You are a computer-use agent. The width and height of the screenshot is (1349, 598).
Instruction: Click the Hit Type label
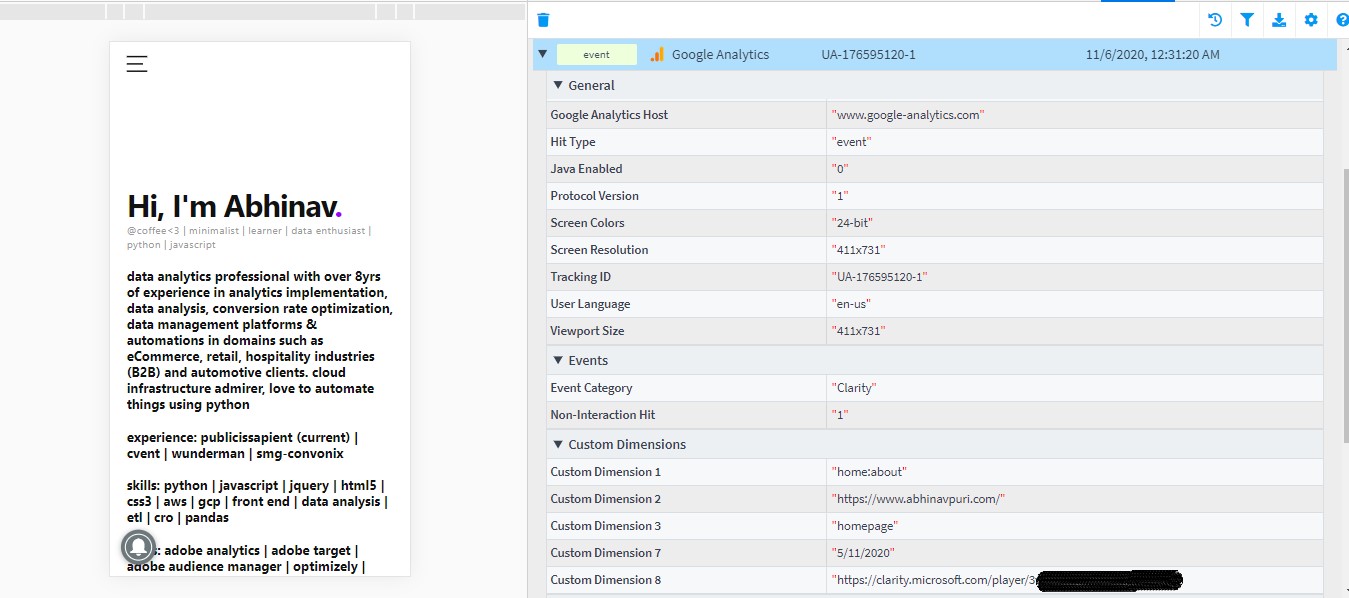(573, 142)
